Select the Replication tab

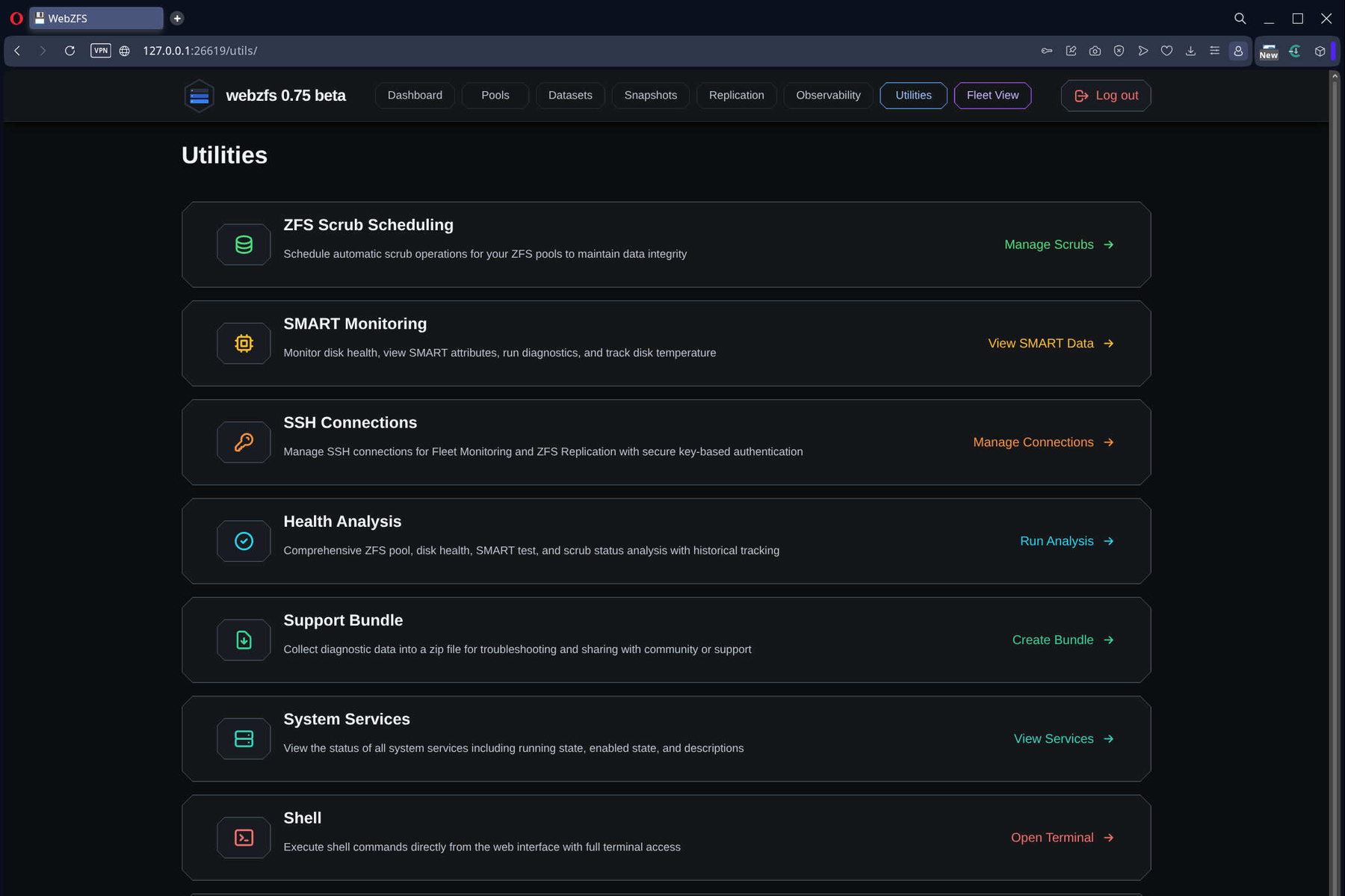737,95
